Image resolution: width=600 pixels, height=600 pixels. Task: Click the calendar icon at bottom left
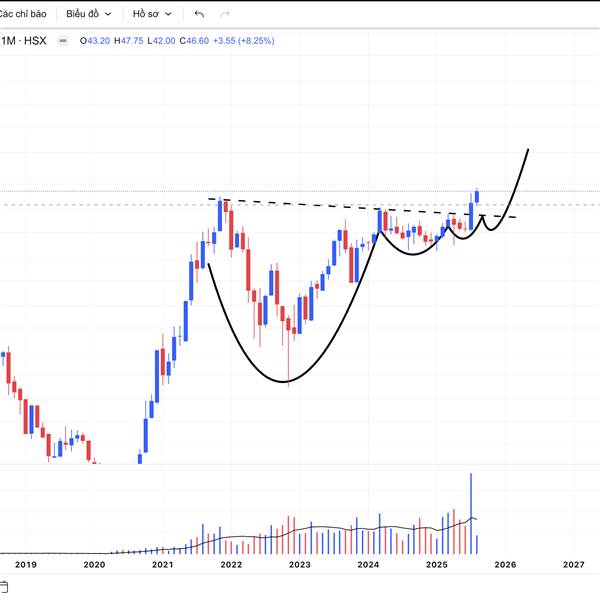tap(3, 587)
